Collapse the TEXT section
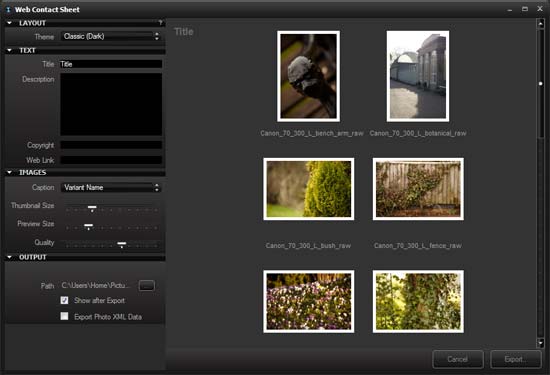 (x=9, y=51)
